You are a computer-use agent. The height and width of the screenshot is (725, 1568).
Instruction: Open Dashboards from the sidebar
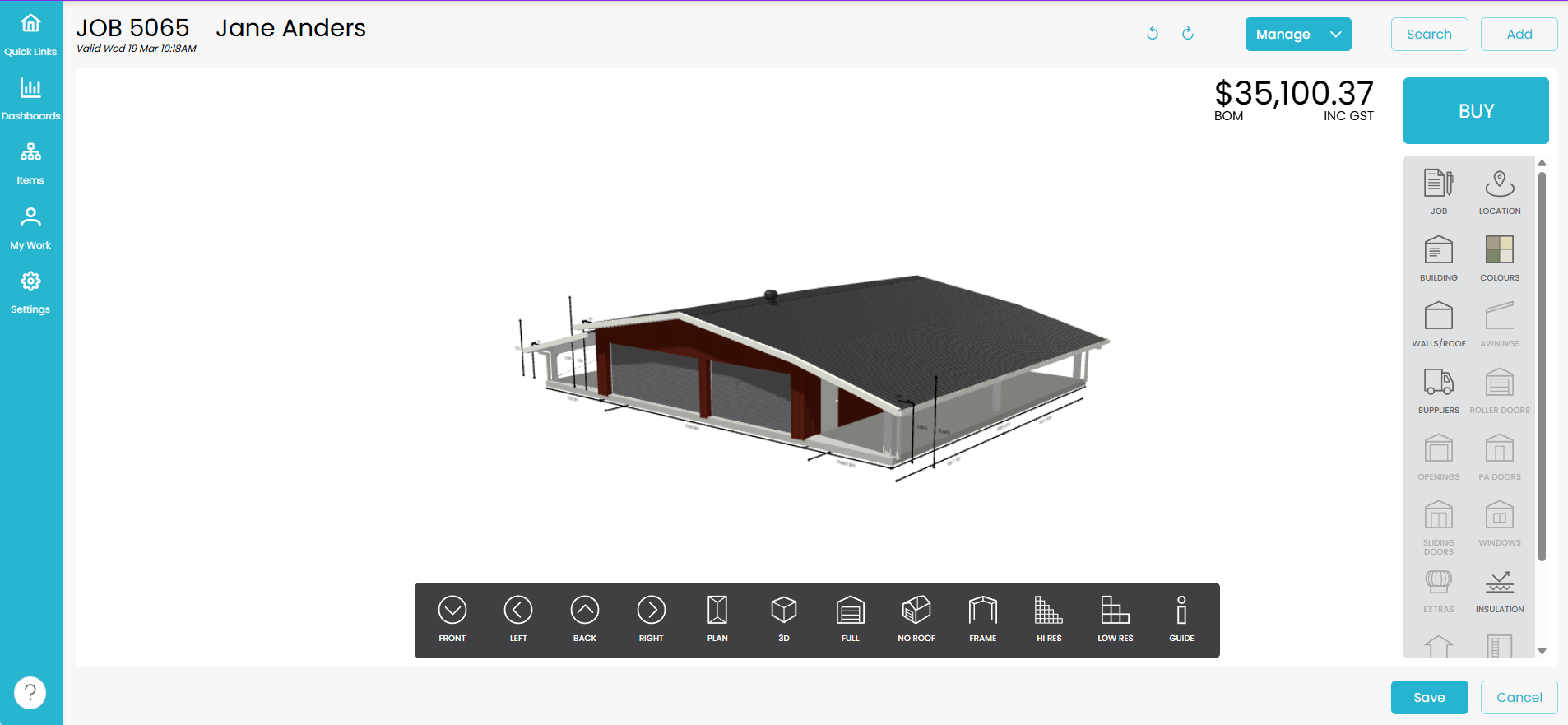click(x=30, y=98)
